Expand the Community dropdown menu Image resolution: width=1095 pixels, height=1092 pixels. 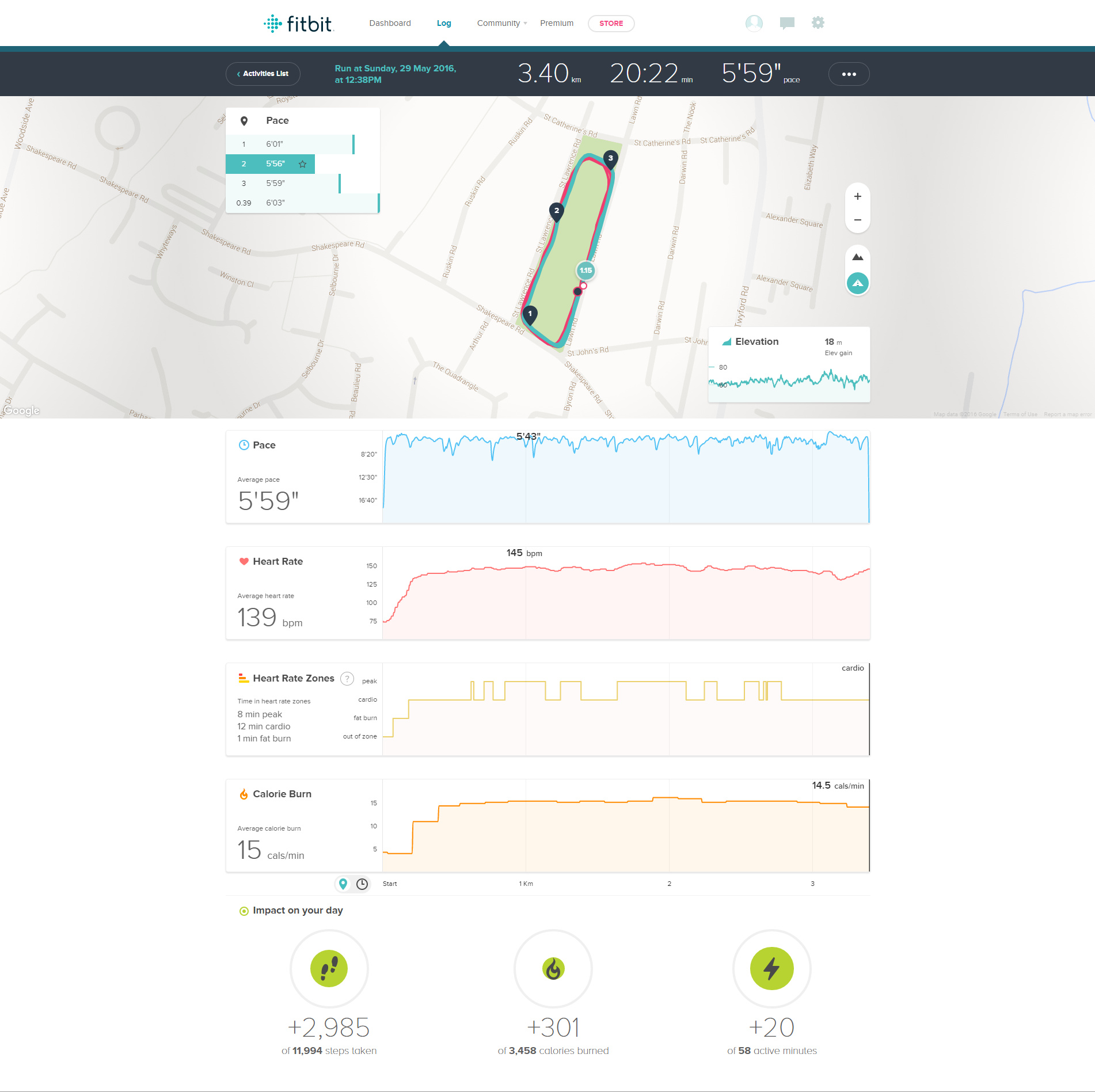coord(501,23)
